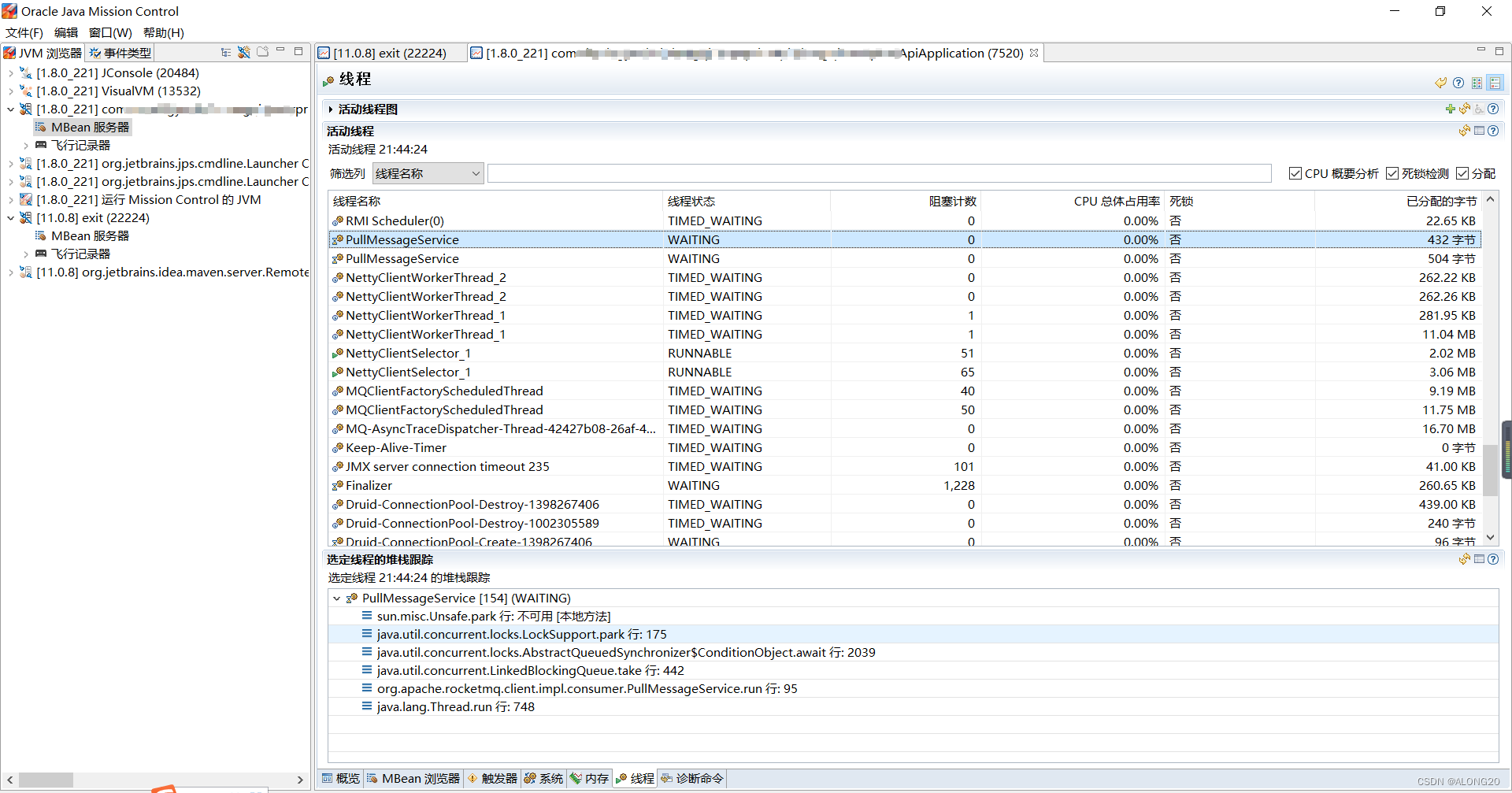Expand the 活动线程图 section
The image size is (1512, 793).
pos(331,109)
